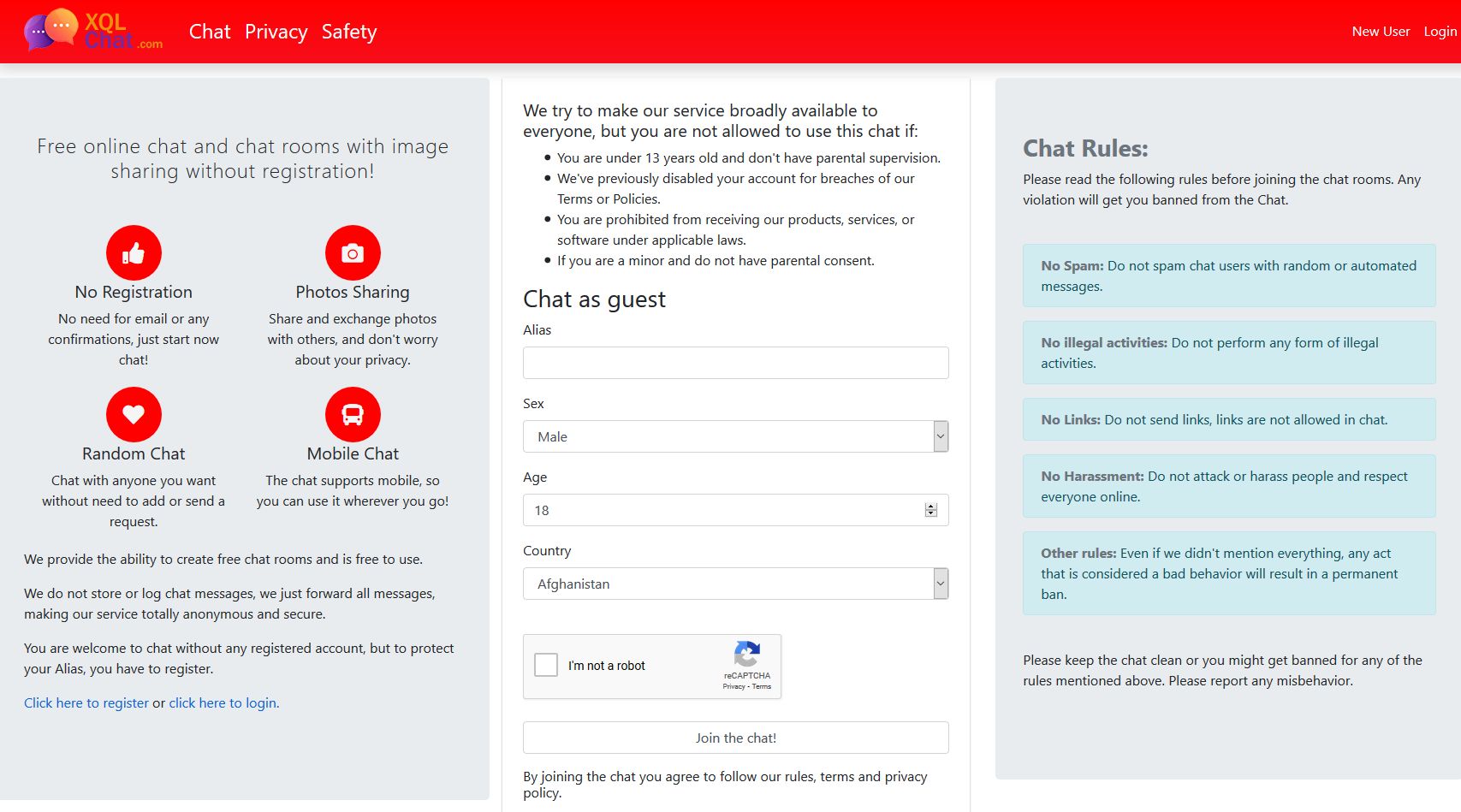Select the New User link
The height and width of the screenshot is (812, 1461).
1381,32
